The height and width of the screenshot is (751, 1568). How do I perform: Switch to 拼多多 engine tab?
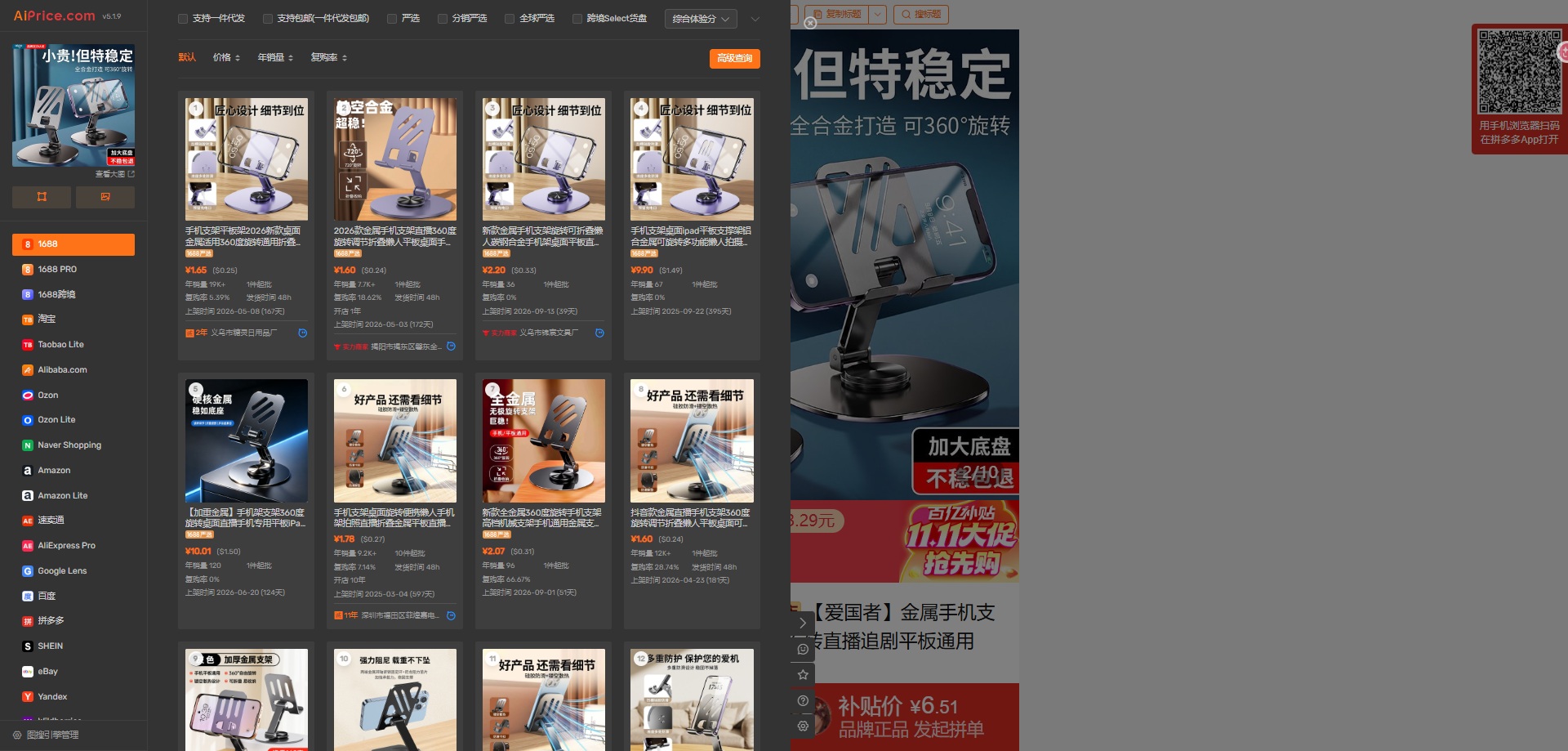coord(73,621)
